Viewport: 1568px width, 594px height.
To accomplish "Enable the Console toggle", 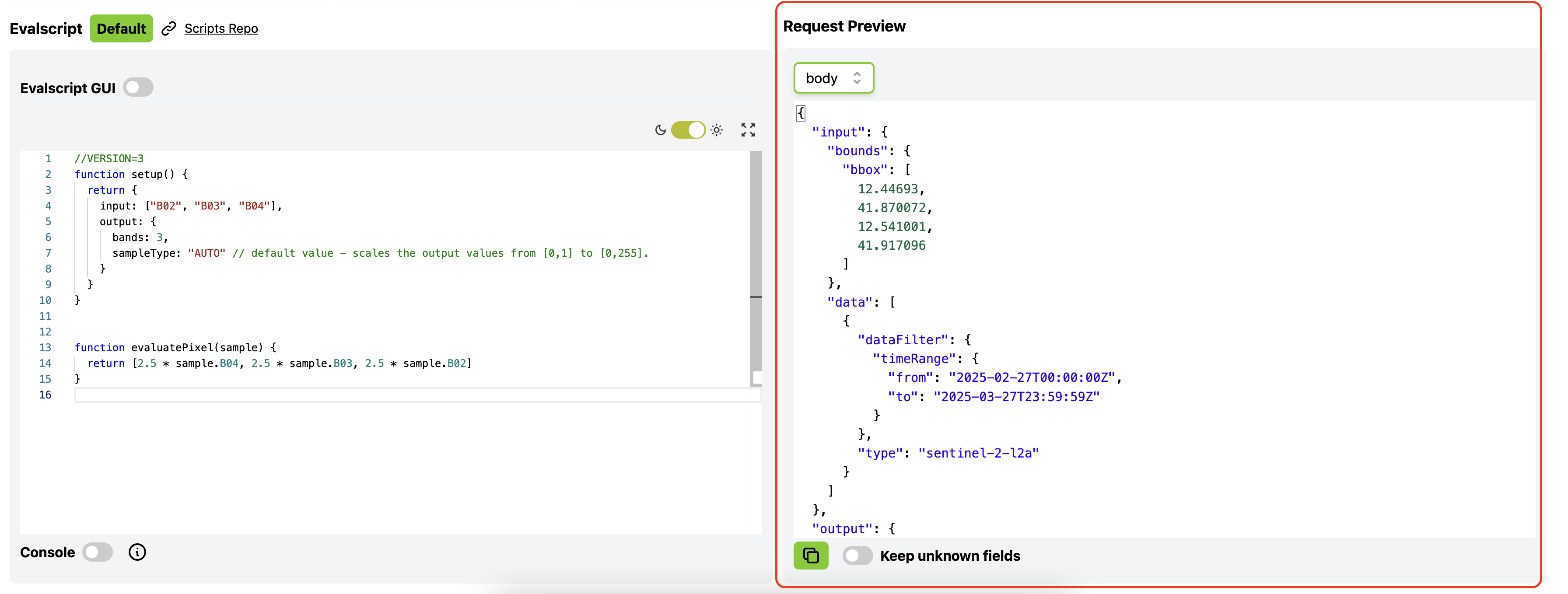I will 98,552.
